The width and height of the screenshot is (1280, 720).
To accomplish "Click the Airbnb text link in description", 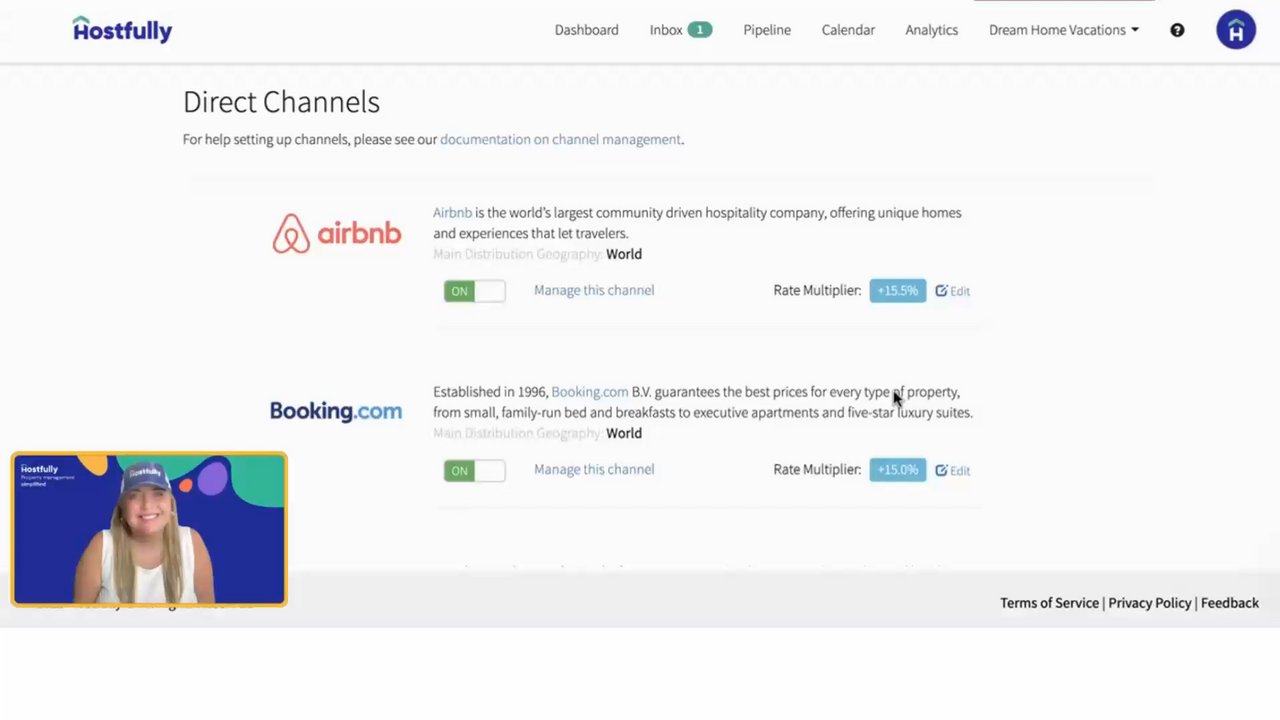I will point(452,212).
